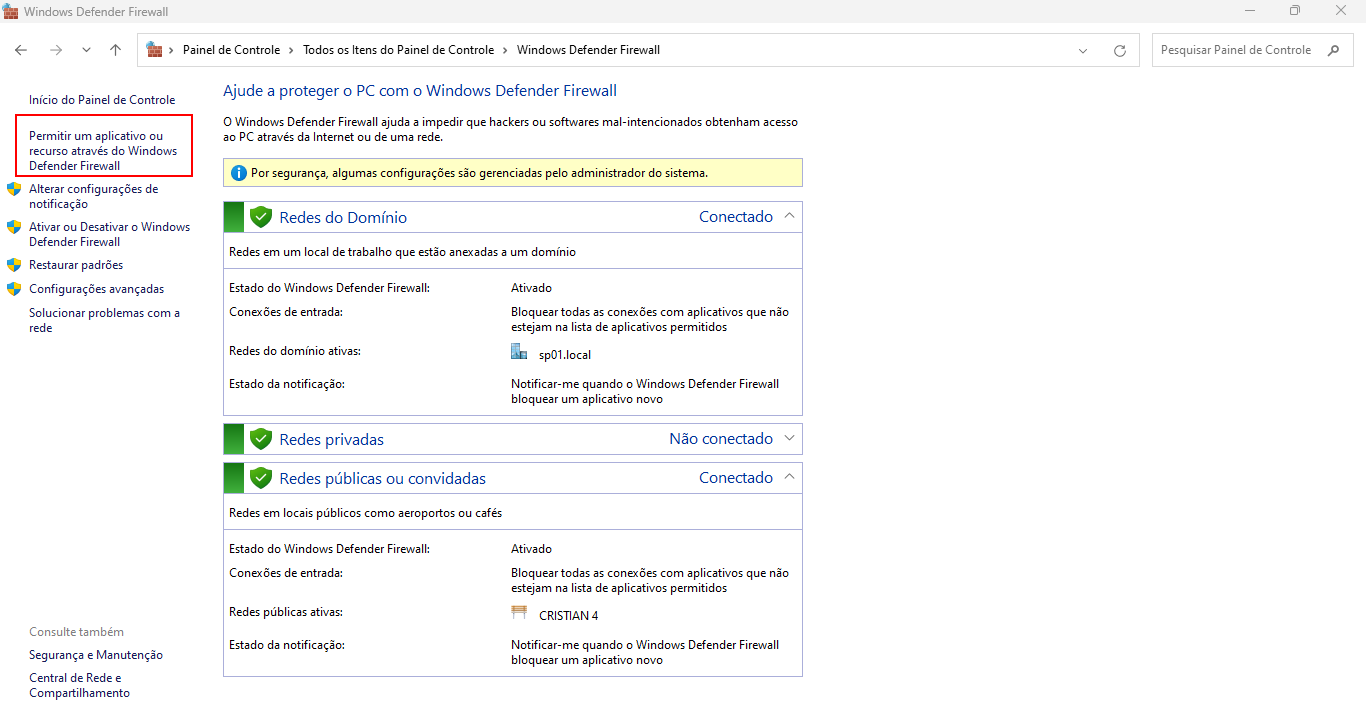The image size is (1366, 720).
Task: Go up one level with the up arrow
Action: click(116, 50)
